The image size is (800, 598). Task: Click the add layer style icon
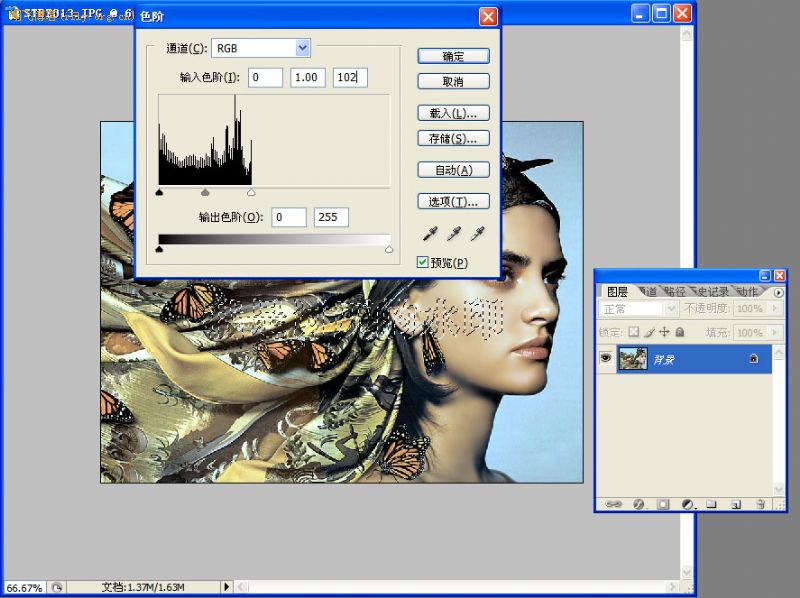point(637,504)
